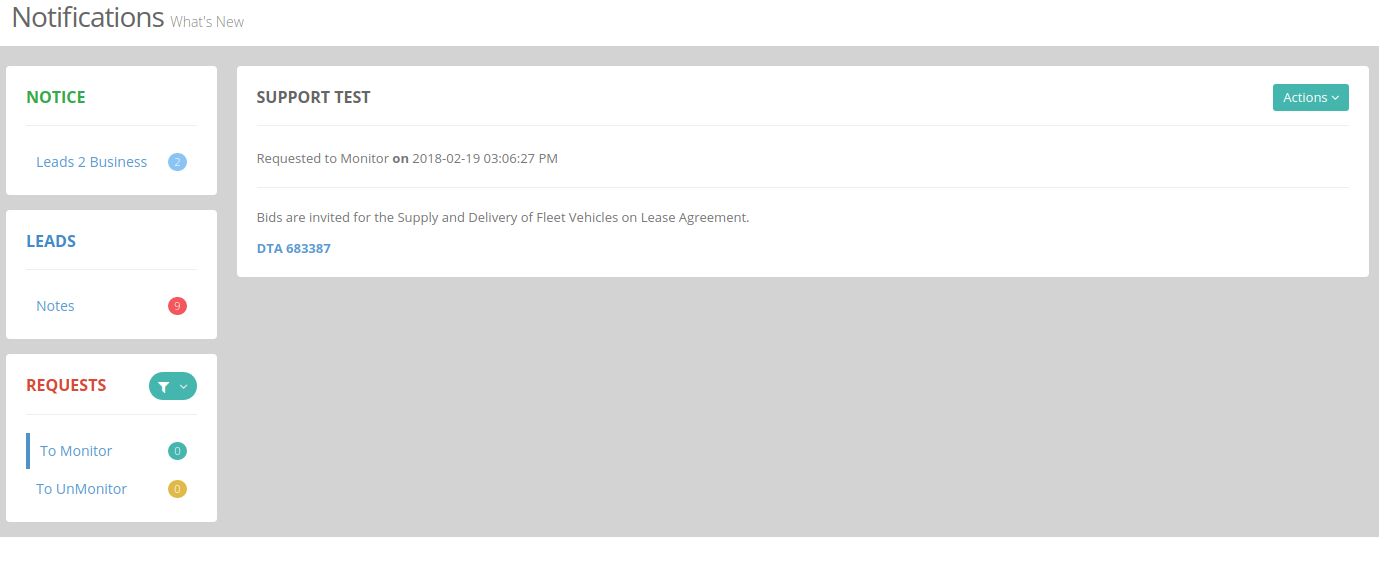Click the Notifications page title
This screenshot has width=1387, height=569.
(88, 17)
